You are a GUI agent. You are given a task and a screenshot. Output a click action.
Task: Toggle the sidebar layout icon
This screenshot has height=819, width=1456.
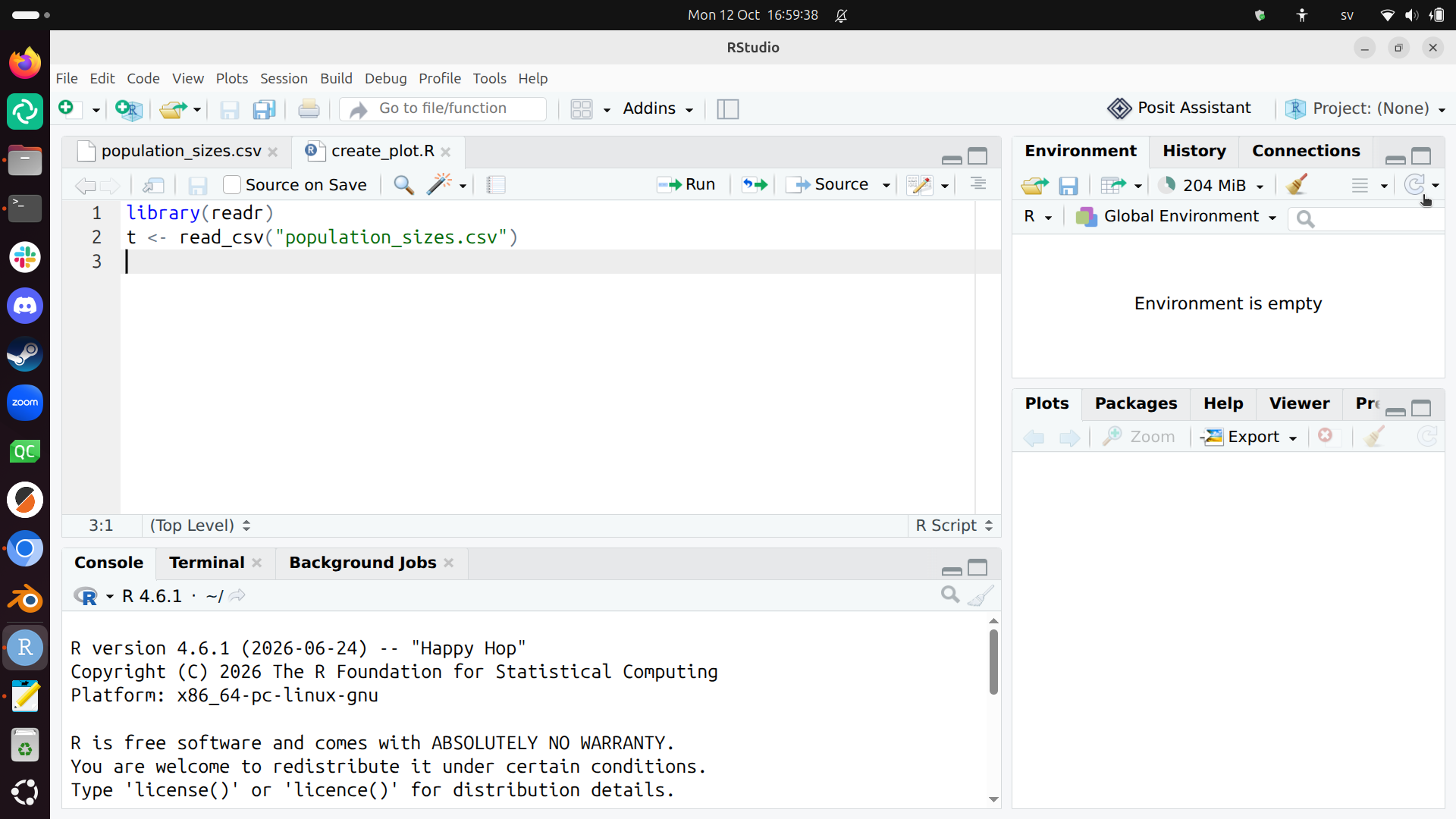727,109
